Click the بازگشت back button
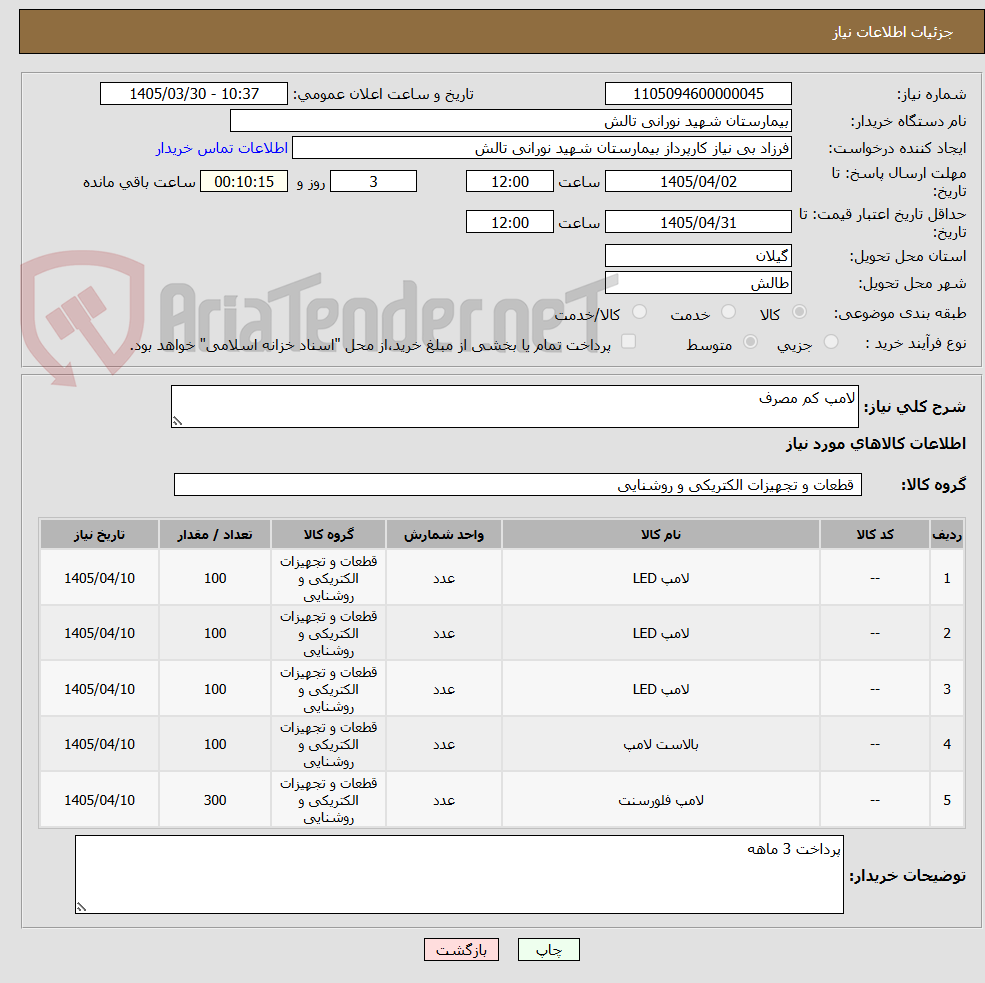 tap(461, 950)
